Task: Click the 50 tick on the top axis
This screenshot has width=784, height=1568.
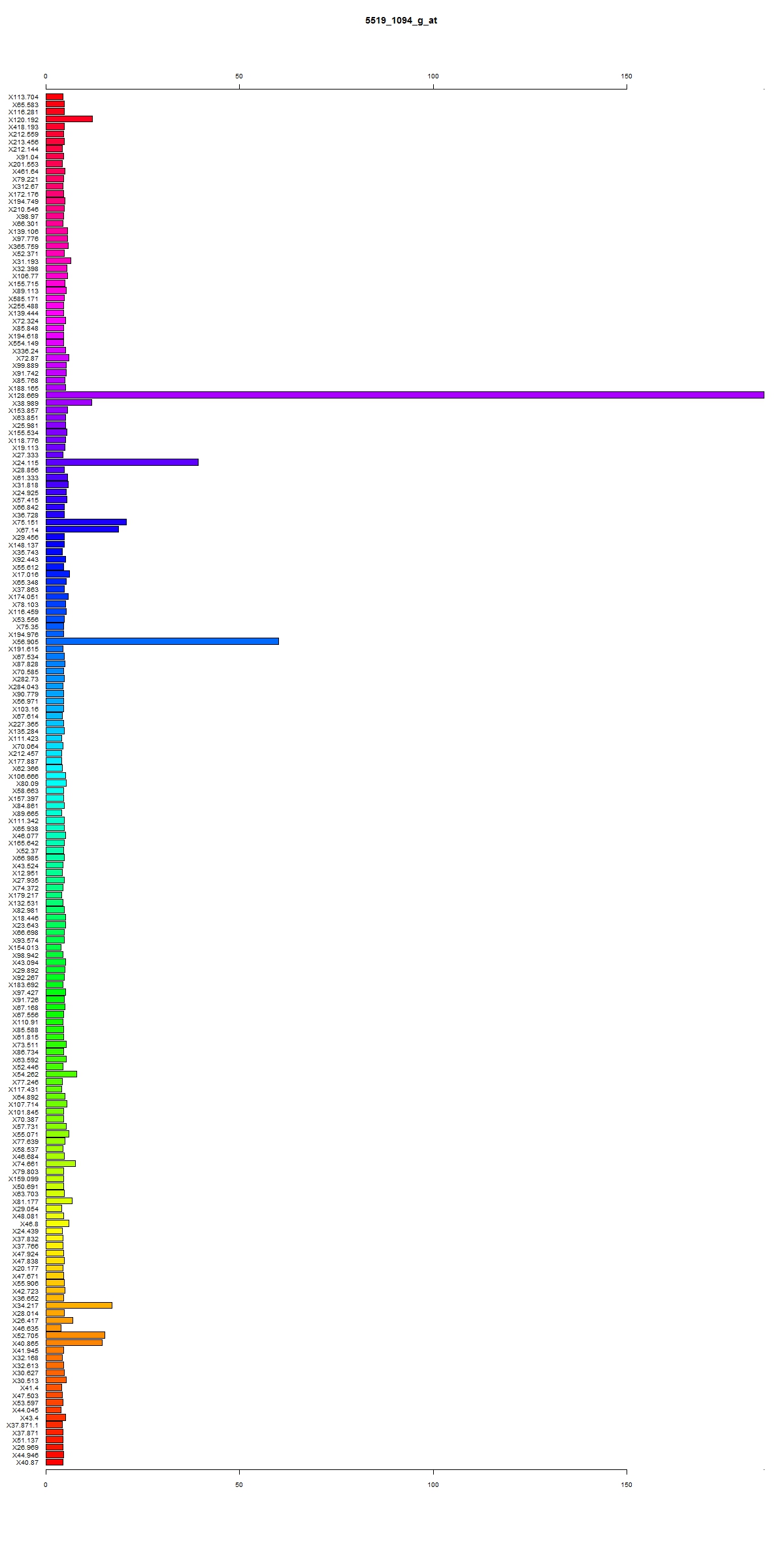Action: coord(239,76)
